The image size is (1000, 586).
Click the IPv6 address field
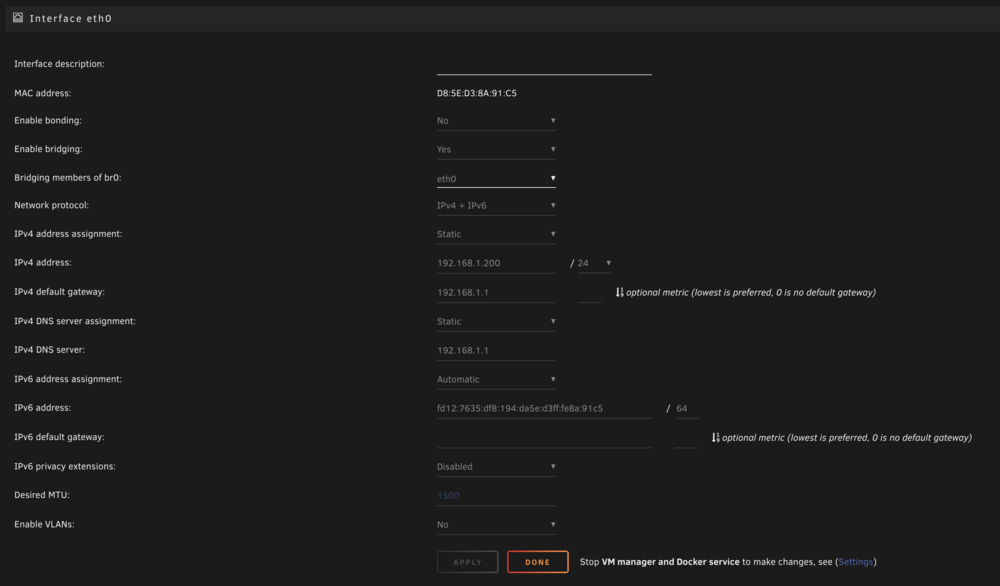tap(544, 408)
